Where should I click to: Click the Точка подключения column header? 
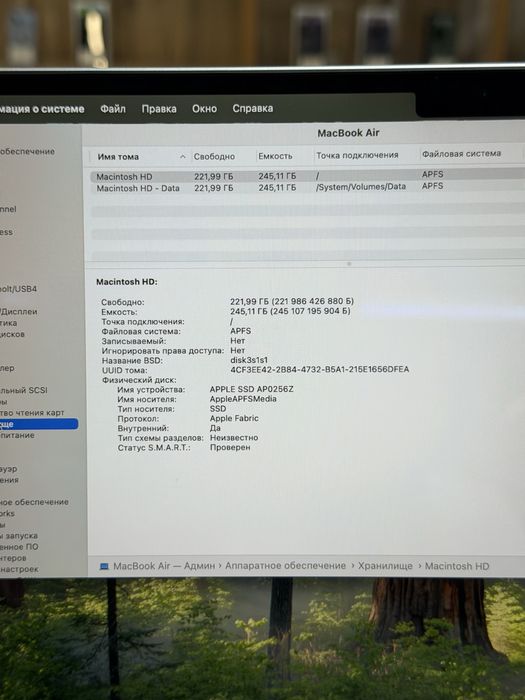click(357, 155)
